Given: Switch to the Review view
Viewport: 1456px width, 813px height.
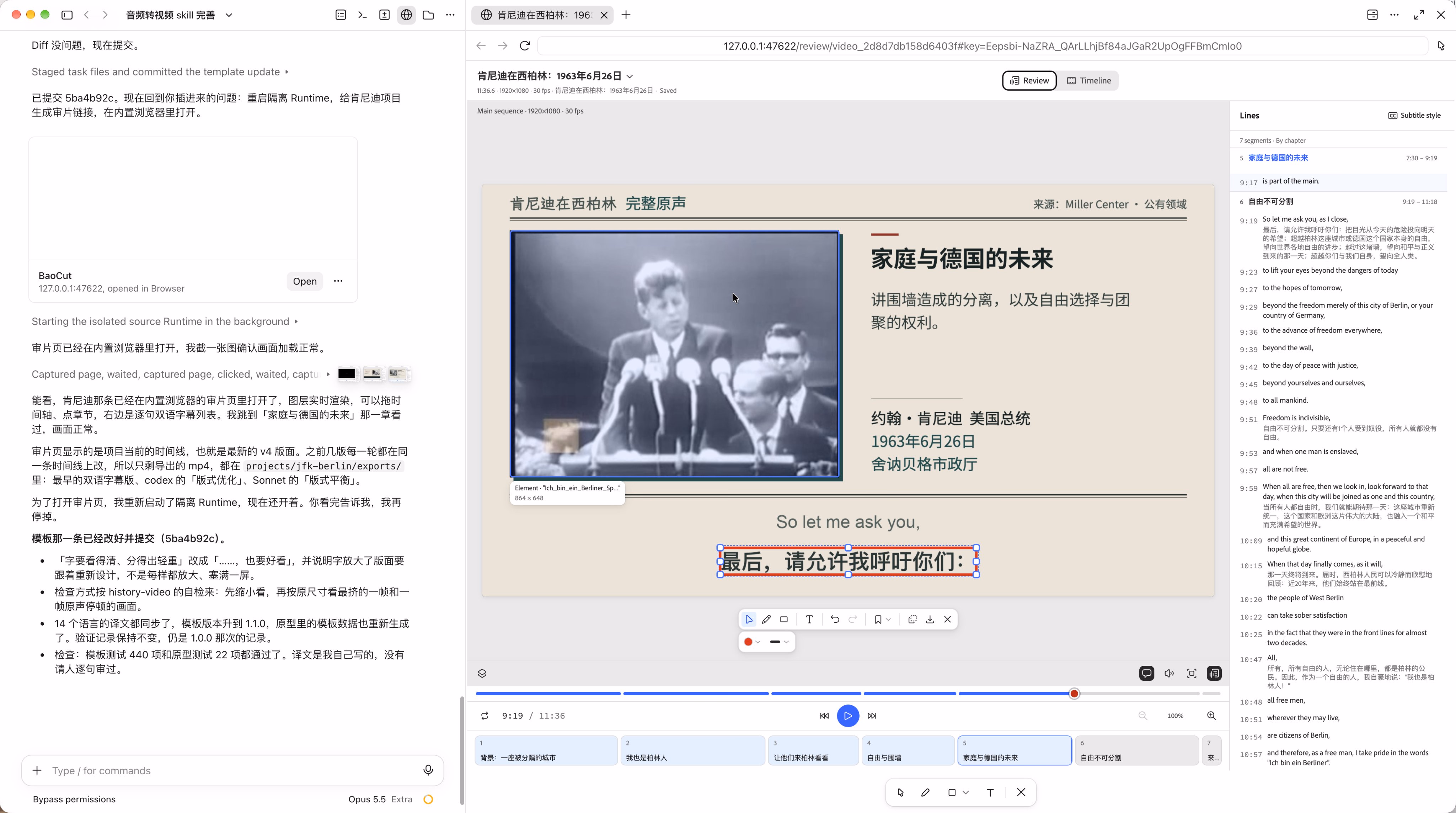Looking at the screenshot, I should tap(1029, 80).
